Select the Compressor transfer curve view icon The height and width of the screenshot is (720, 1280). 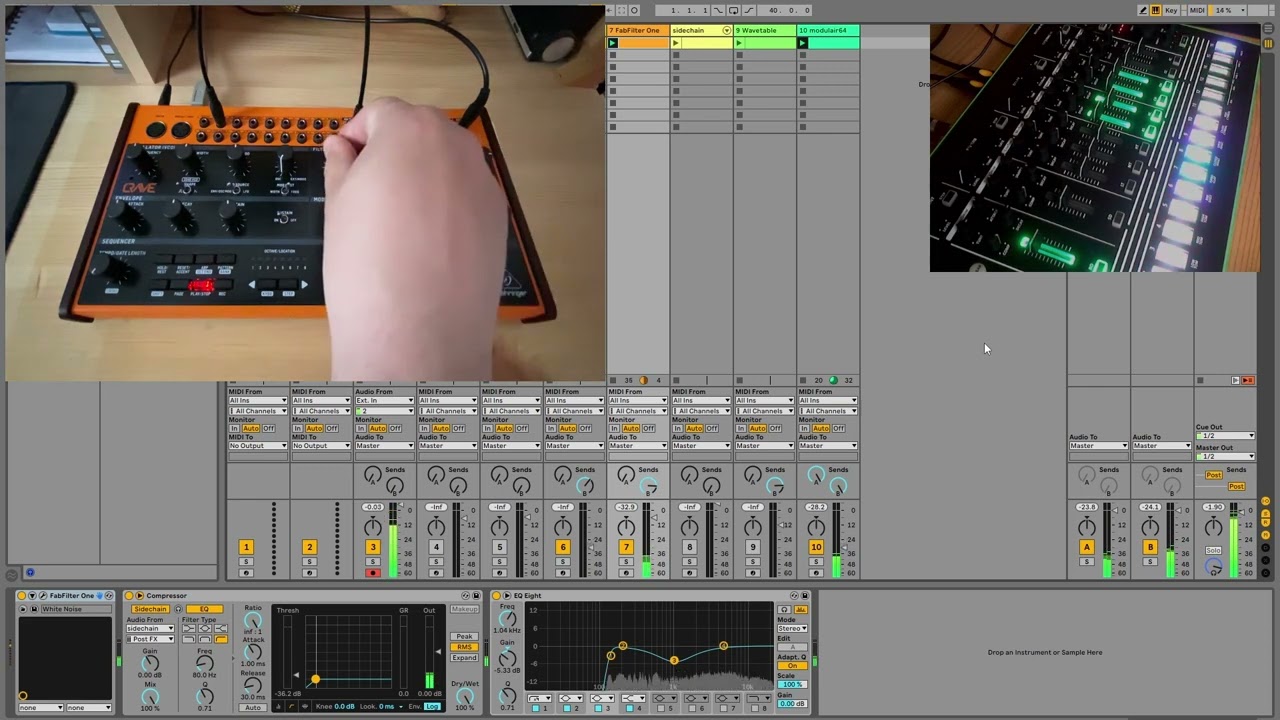click(x=291, y=706)
